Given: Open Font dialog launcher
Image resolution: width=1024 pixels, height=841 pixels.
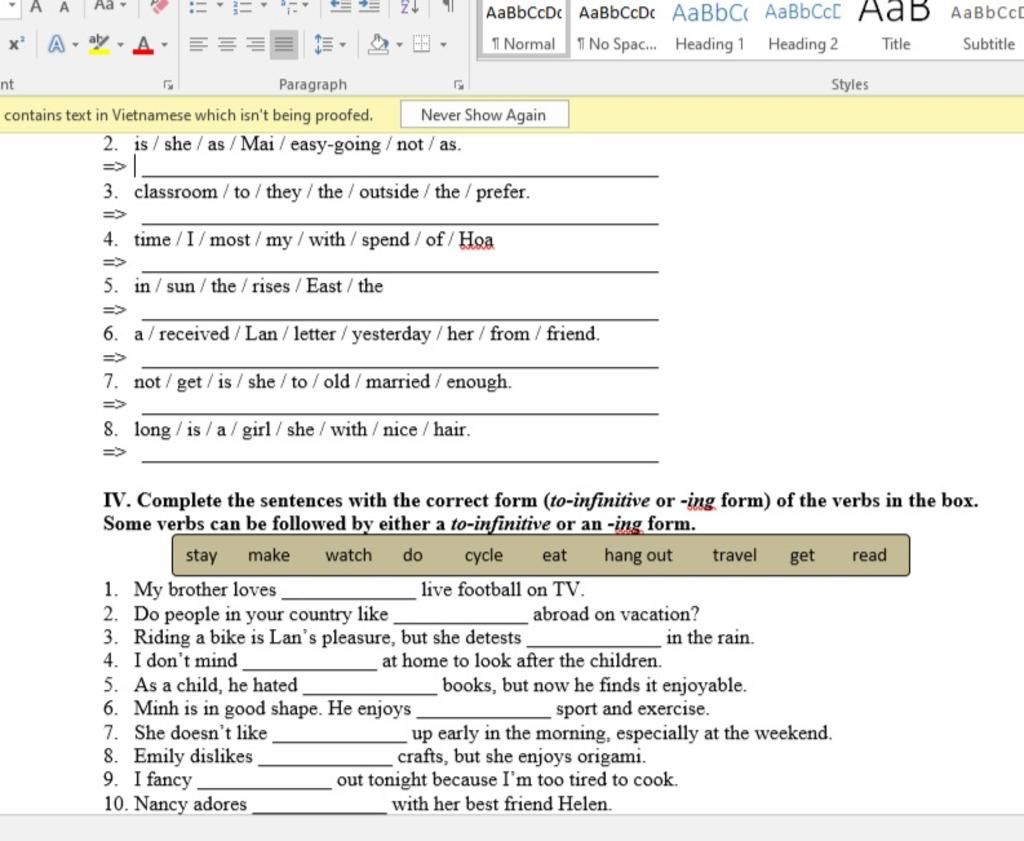Looking at the screenshot, I should coord(168,85).
